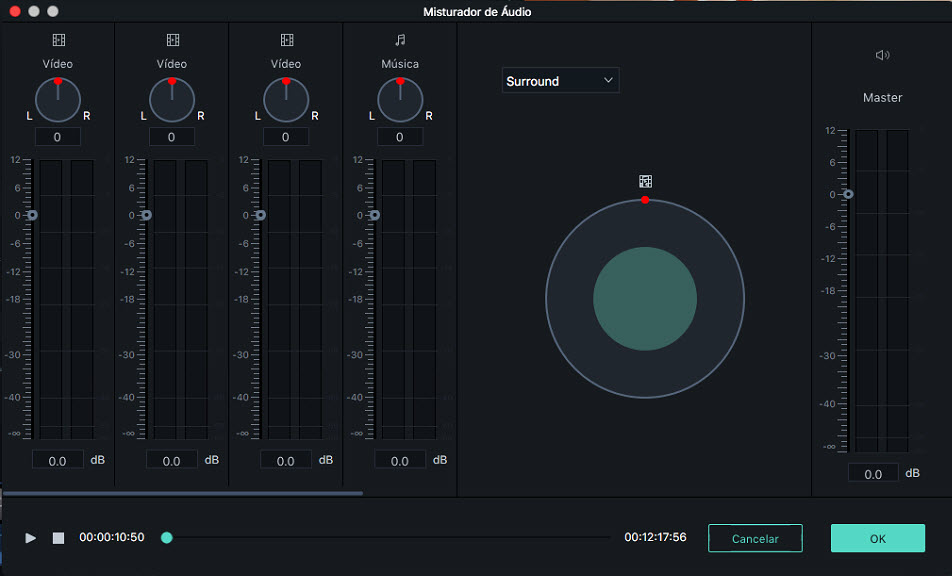This screenshot has height=576, width=952.
Task: Click the first Vídeo dB value field
Action: click(x=58, y=460)
